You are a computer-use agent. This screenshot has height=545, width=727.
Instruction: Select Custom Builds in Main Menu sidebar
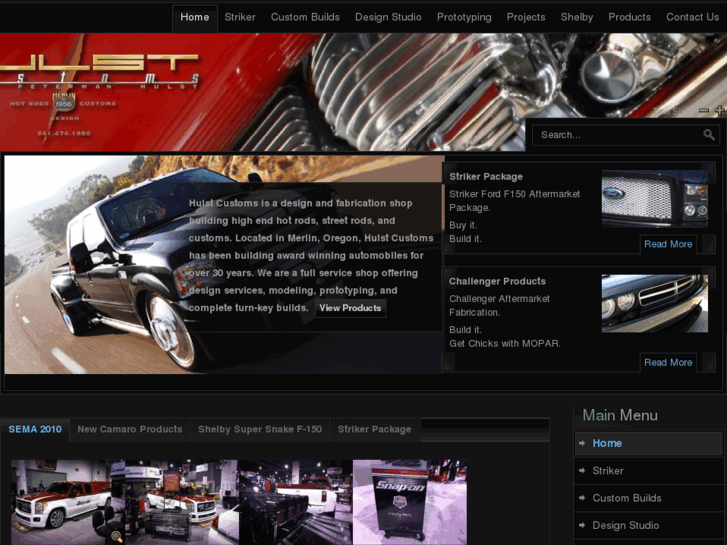coord(648,498)
